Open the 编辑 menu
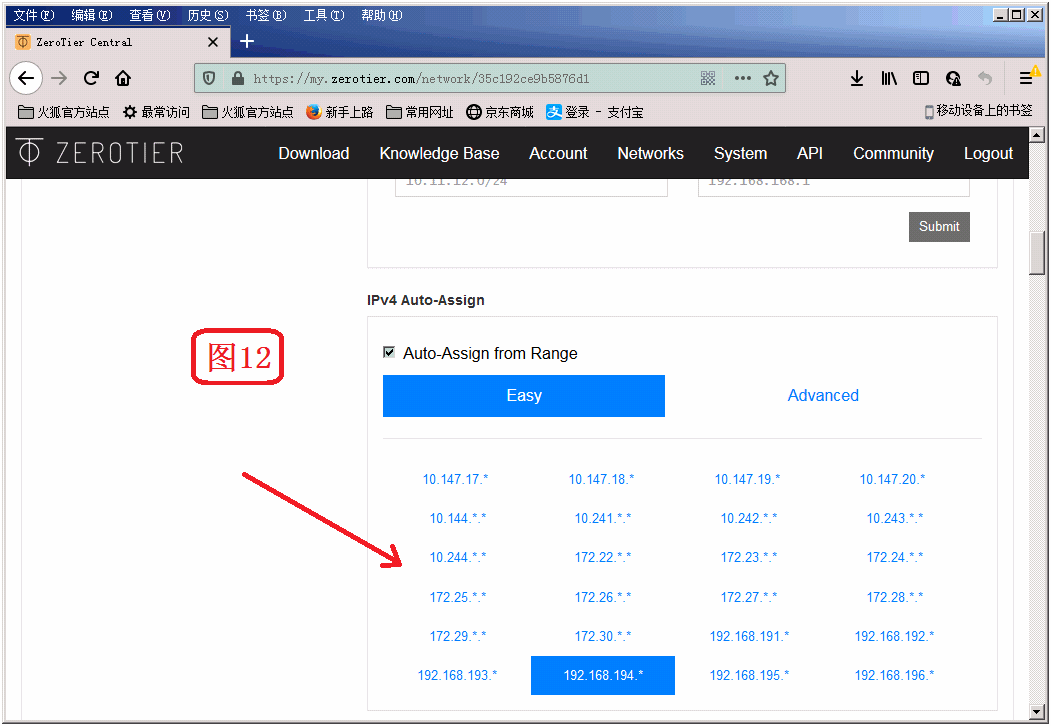 [x=92, y=15]
